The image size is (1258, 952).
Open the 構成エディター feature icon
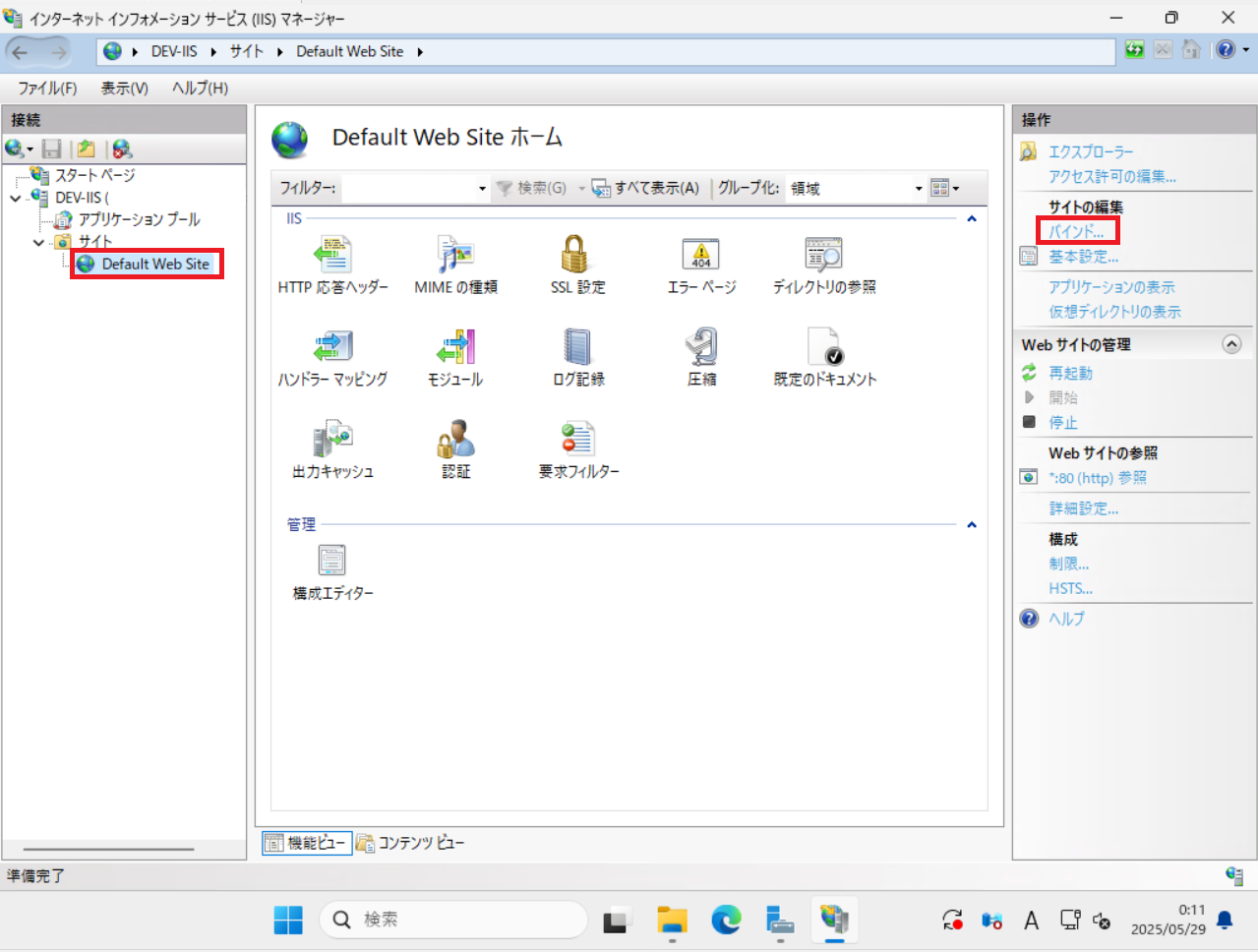[x=332, y=561]
